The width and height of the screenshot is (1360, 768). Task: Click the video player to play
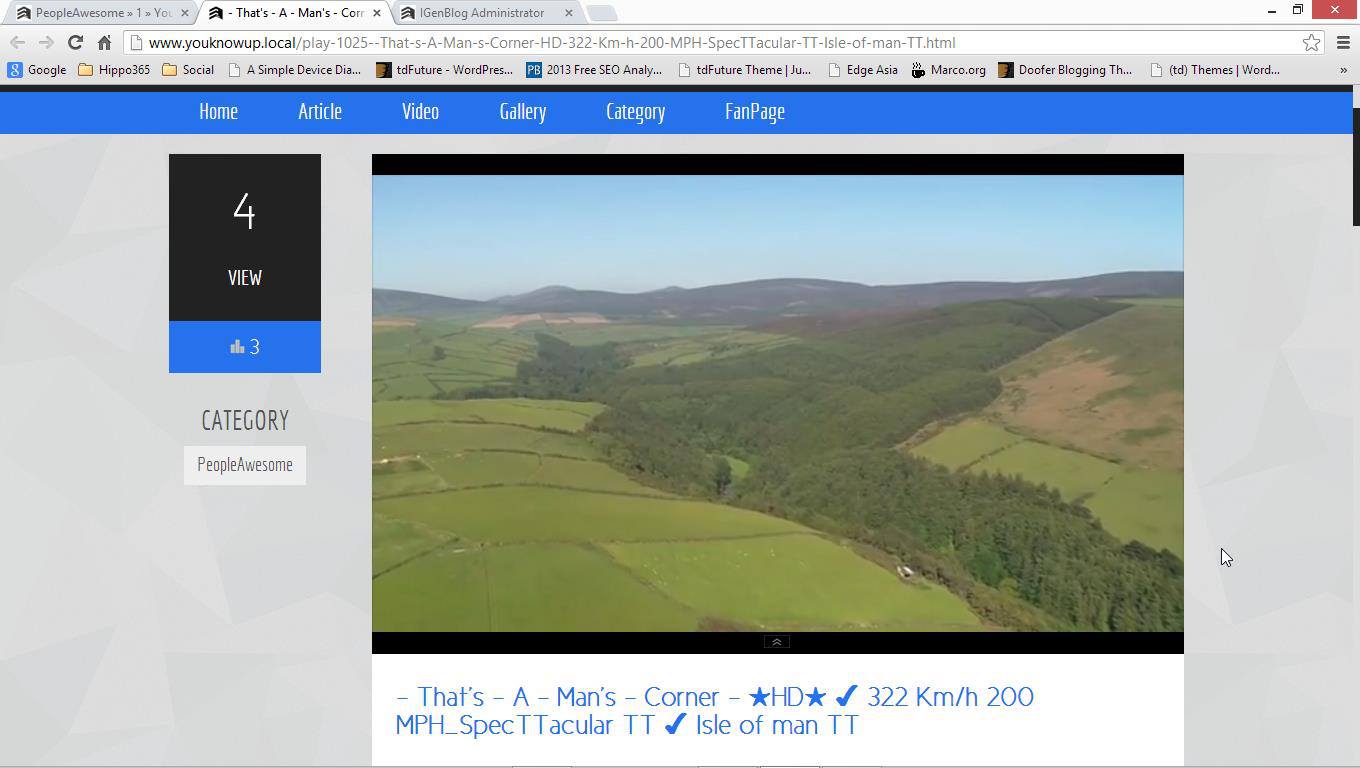coord(778,403)
